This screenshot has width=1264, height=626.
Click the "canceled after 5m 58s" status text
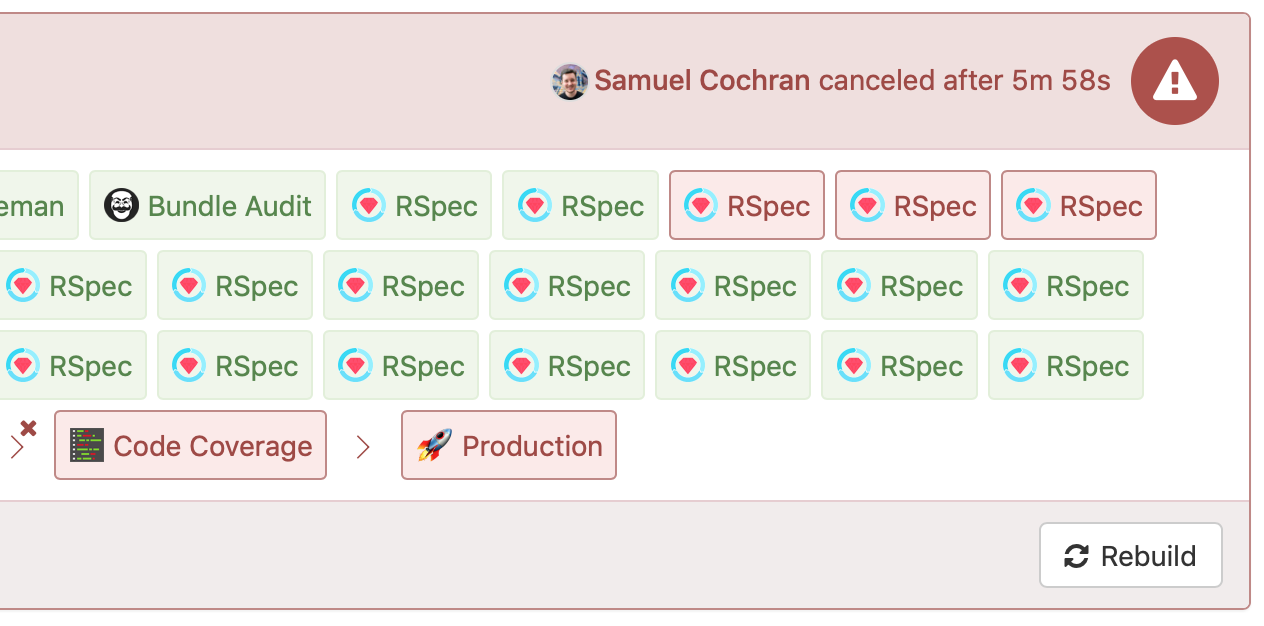point(964,81)
